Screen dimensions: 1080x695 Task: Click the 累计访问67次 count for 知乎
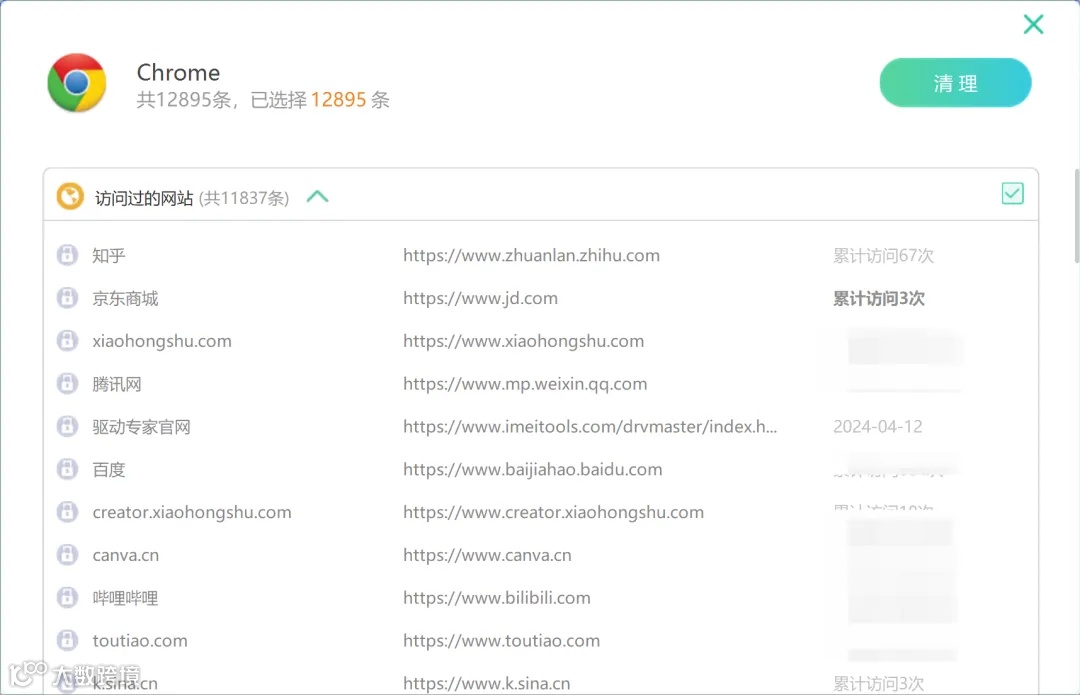tap(884, 256)
